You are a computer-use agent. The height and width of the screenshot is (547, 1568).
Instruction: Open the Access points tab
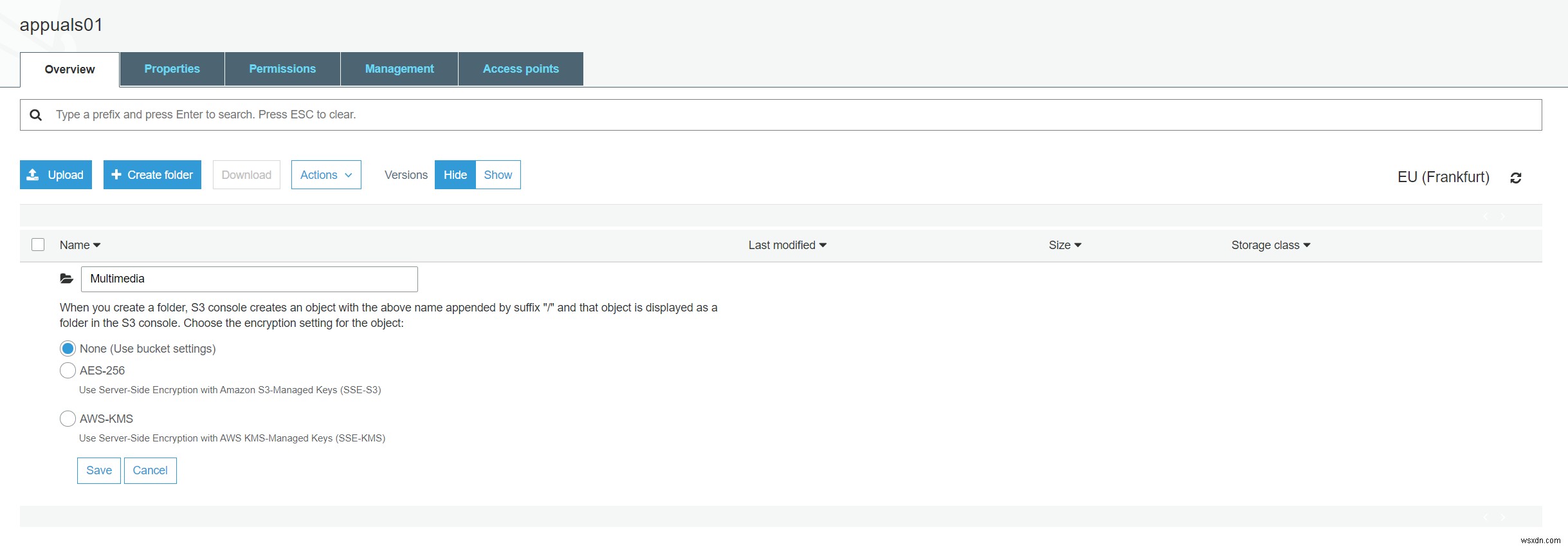521,69
